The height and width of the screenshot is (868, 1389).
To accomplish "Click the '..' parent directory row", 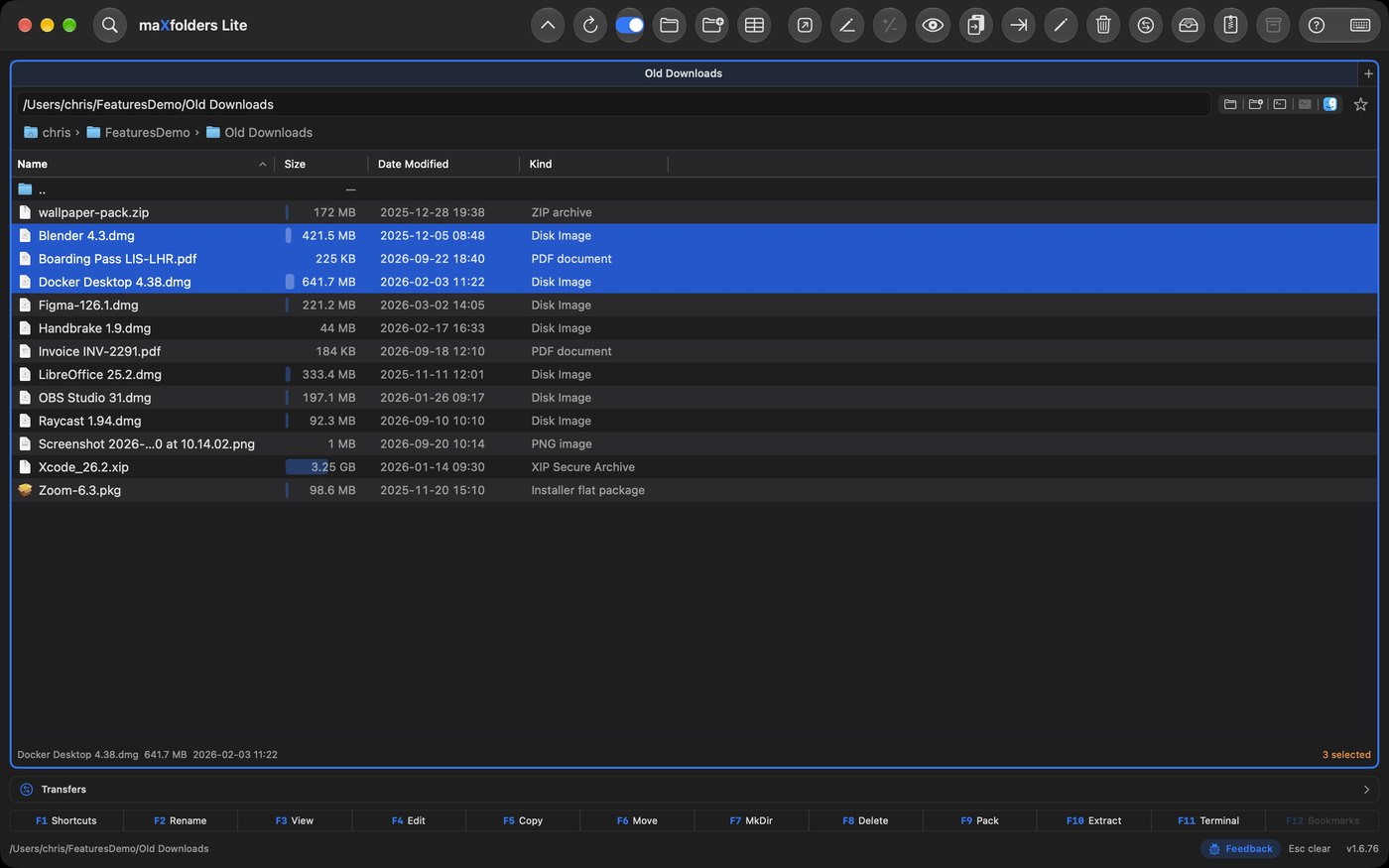I will (x=694, y=189).
